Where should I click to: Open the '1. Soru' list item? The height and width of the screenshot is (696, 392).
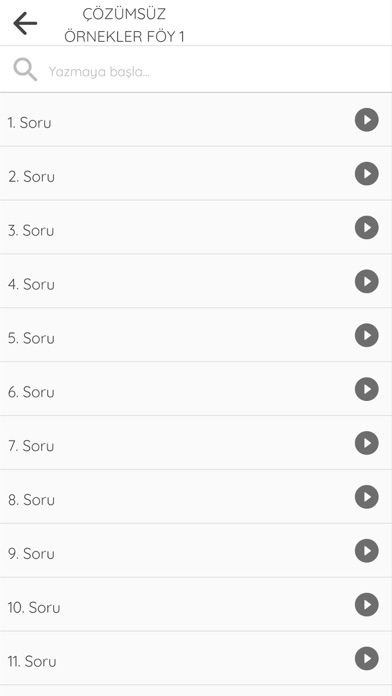(x=196, y=120)
